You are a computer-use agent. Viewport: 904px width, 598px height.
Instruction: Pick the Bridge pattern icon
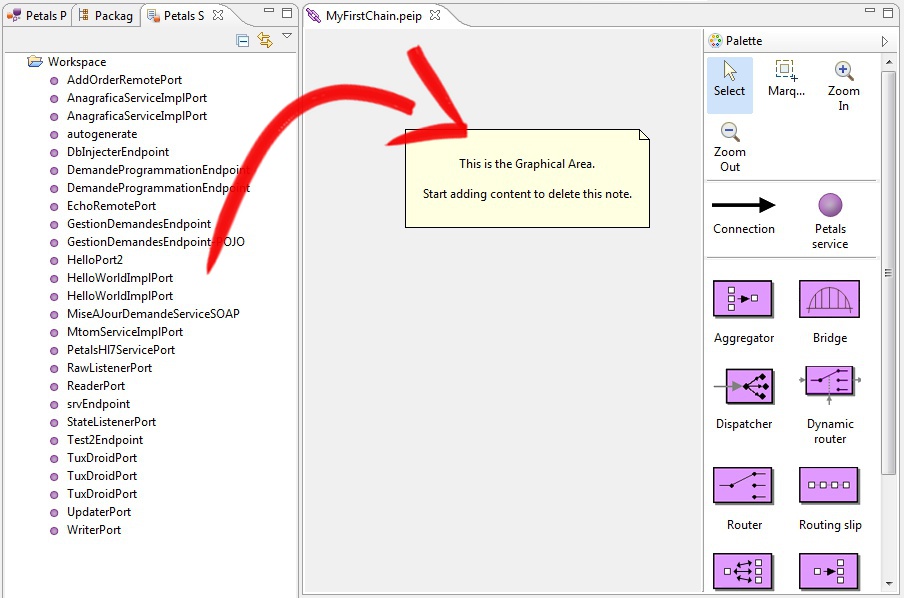point(829,299)
